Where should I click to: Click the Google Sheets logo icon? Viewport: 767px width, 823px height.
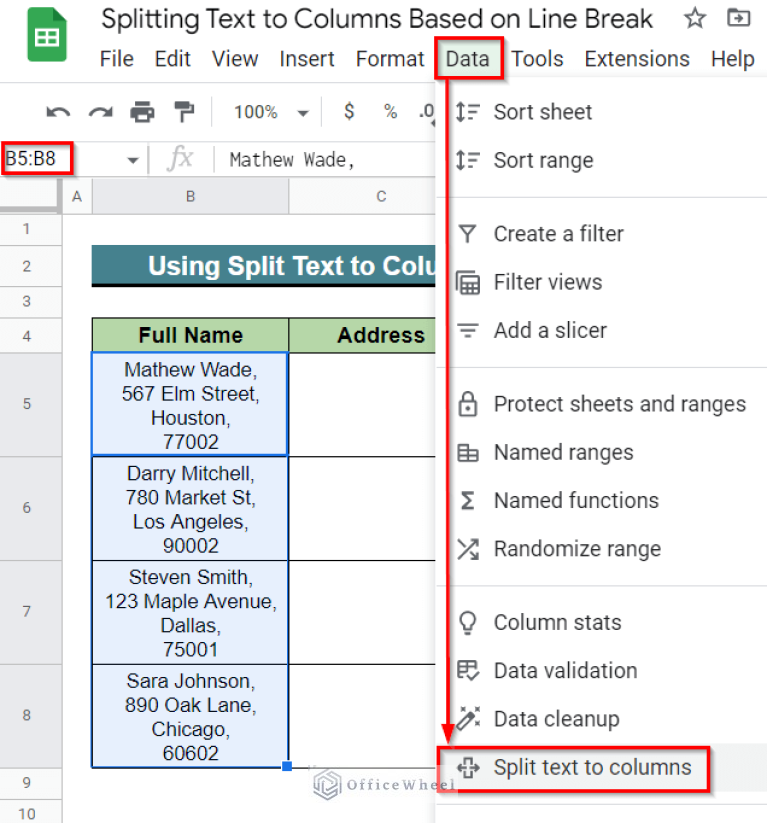coord(46,38)
